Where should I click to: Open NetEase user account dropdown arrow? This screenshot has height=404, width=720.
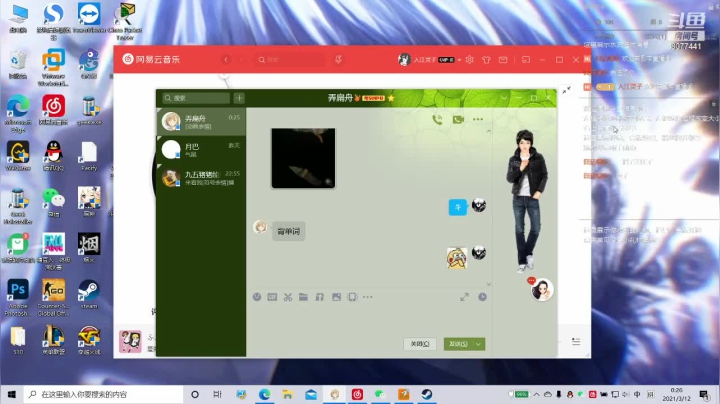(x=459, y=60)
